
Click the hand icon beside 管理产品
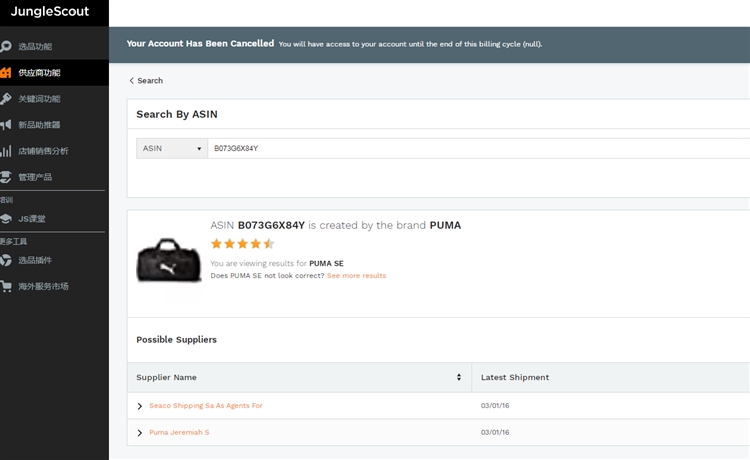tap(6, 177)
